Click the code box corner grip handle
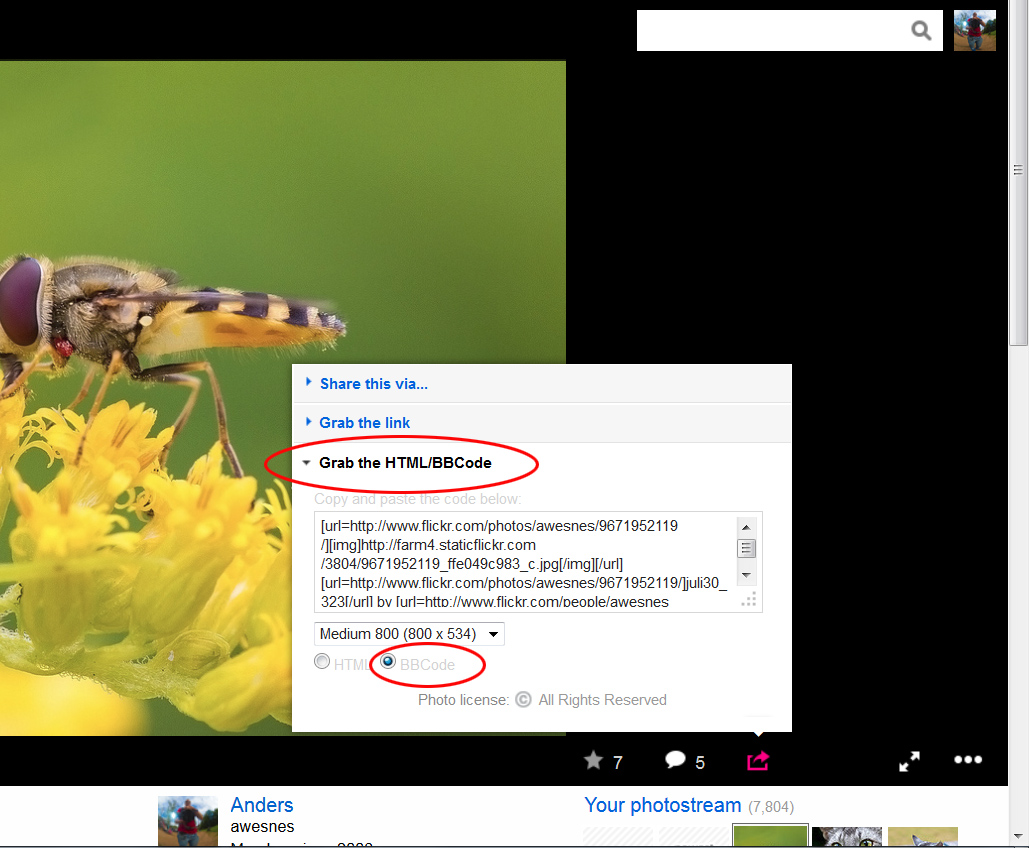This screenshot has width=1029, height=848. 749,599
